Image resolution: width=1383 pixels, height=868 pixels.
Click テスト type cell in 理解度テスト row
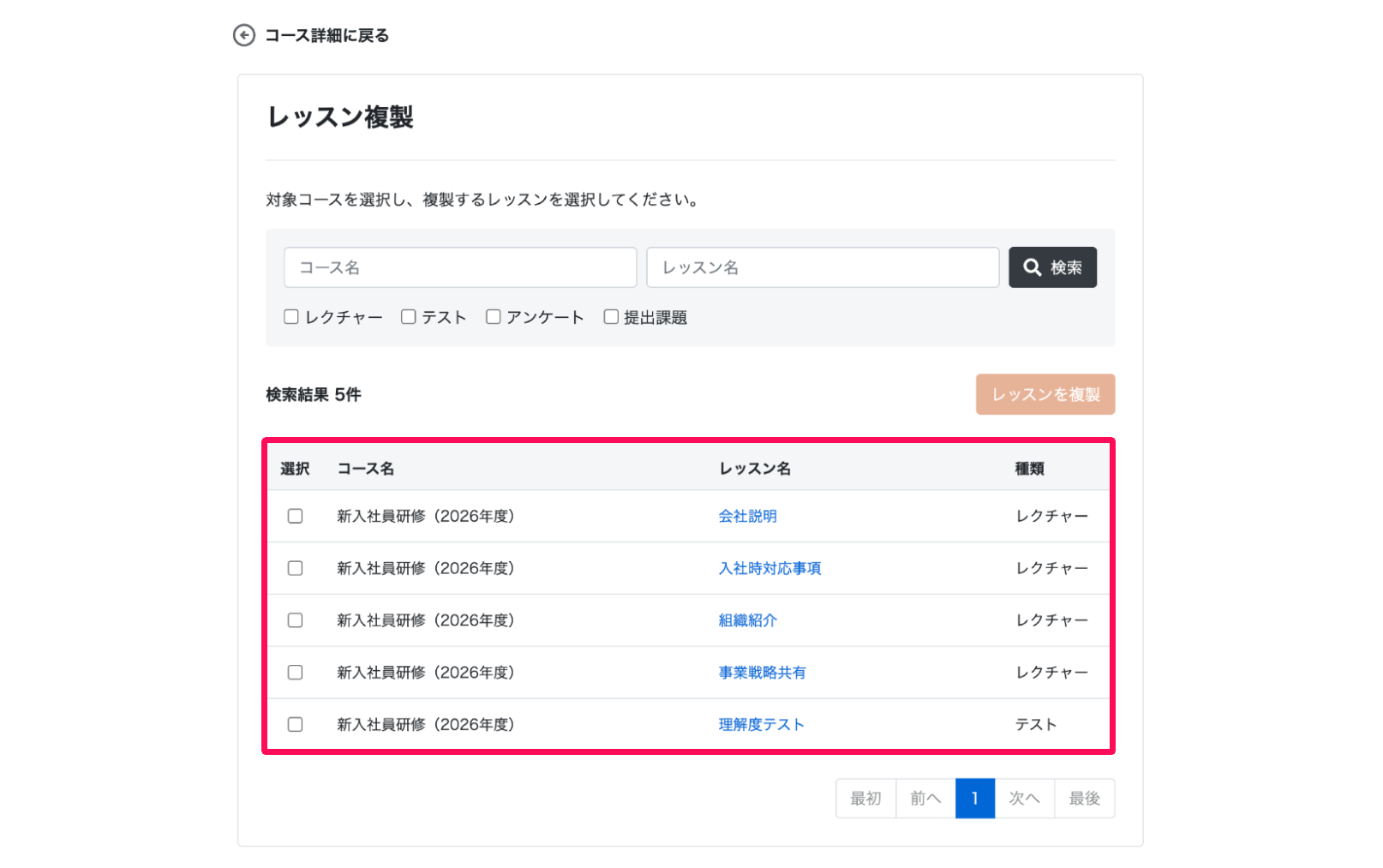point(1036,725)
